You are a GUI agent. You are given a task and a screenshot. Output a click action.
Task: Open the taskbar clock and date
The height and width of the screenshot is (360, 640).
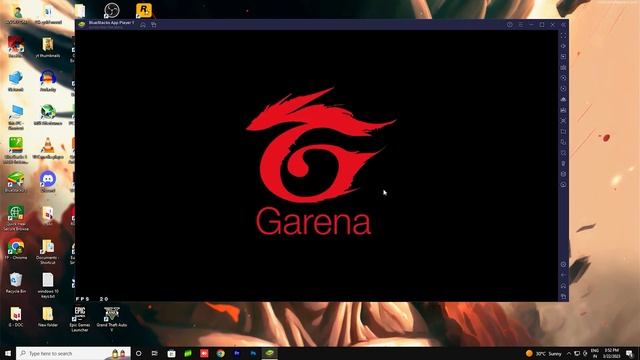click(x=611, y=353)
